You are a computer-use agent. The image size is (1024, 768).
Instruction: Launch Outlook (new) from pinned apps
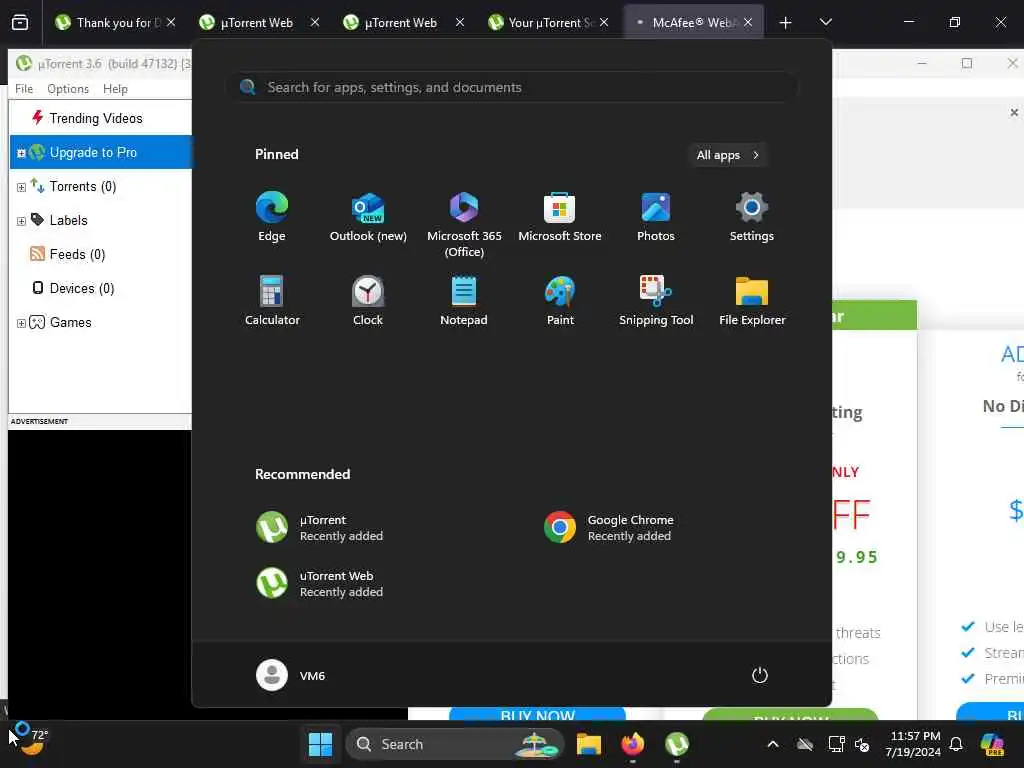368,217
